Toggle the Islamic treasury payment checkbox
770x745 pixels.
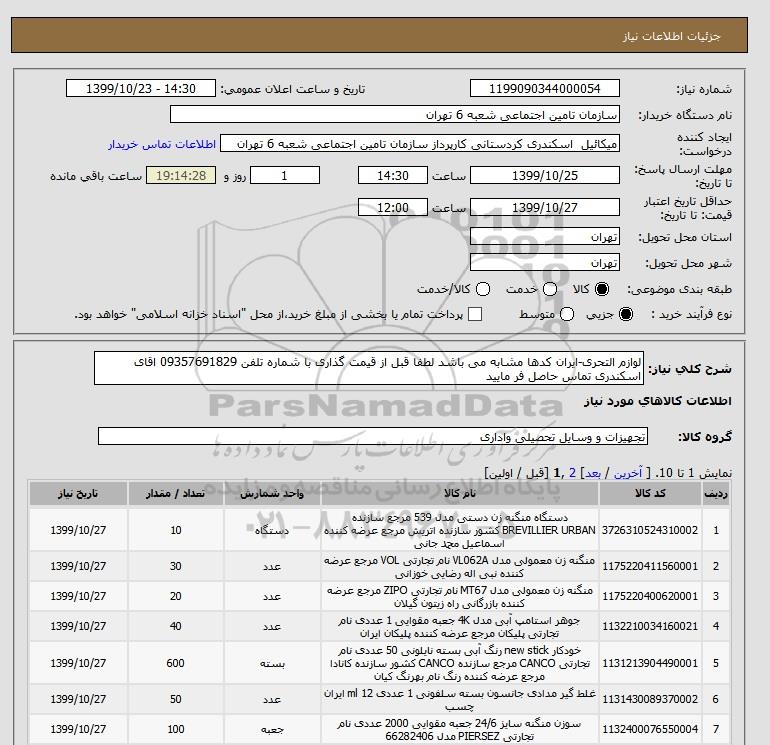(475, 314)
